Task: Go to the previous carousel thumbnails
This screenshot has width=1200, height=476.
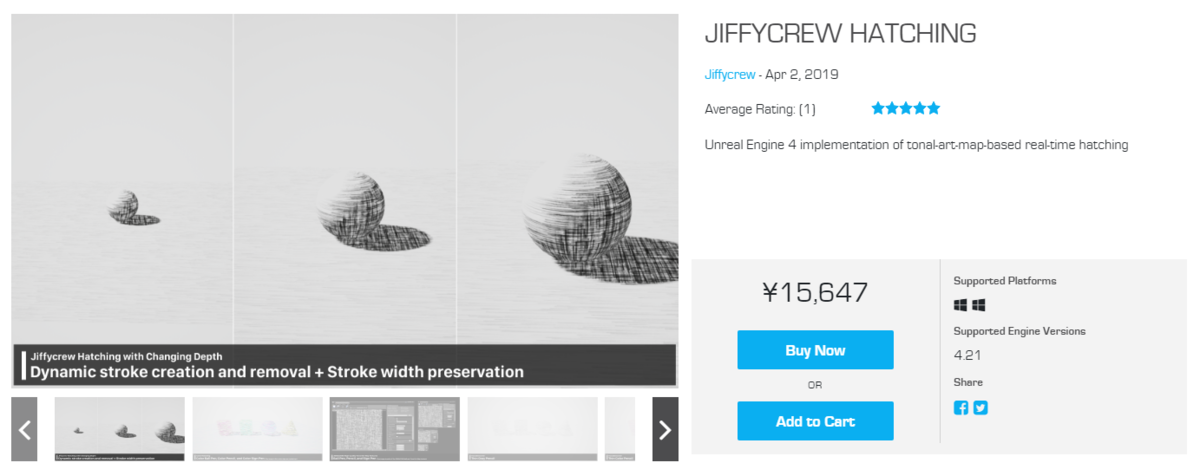Action: 25,429
